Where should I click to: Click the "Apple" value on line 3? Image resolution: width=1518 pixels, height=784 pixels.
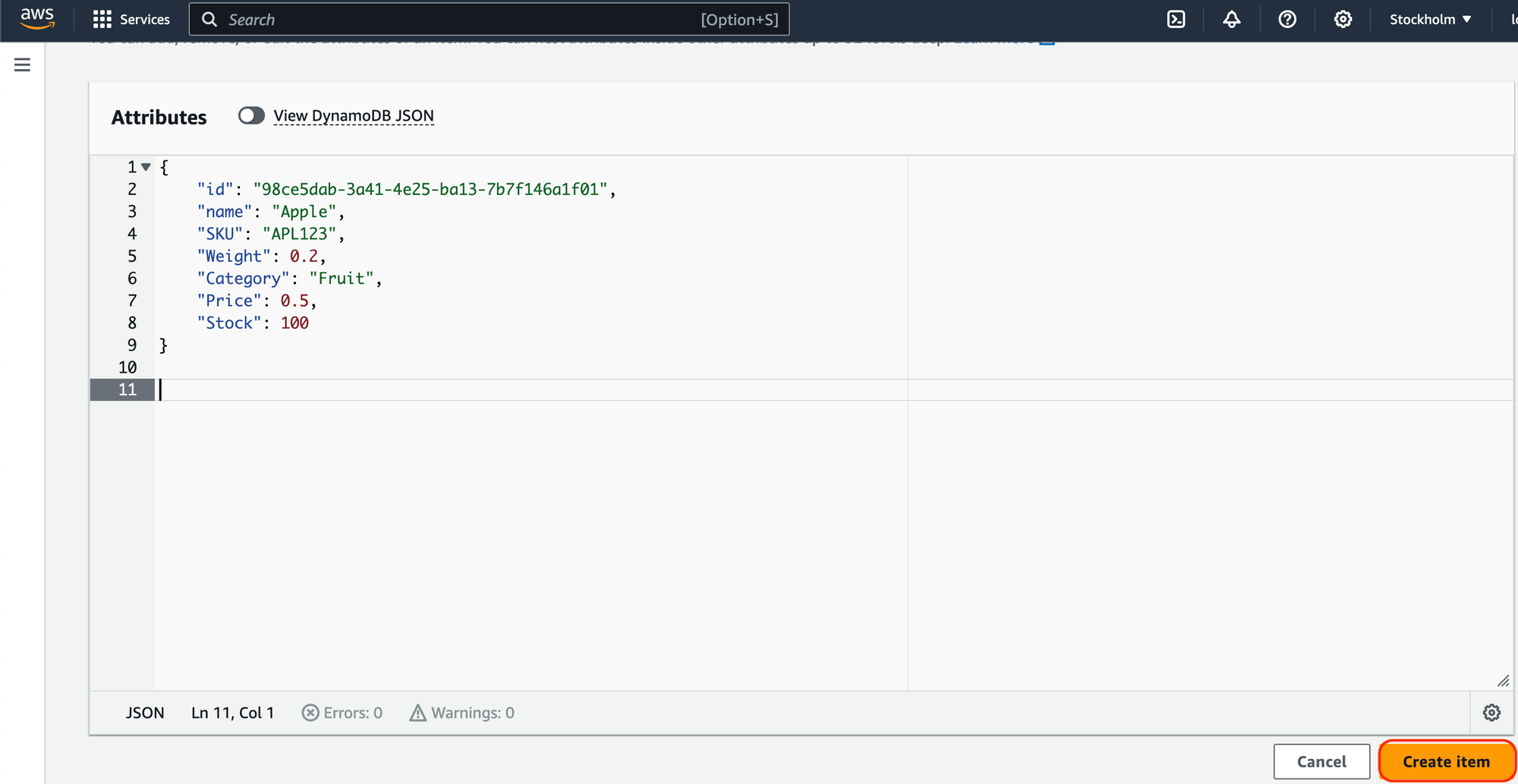click(x=304, y=212)
